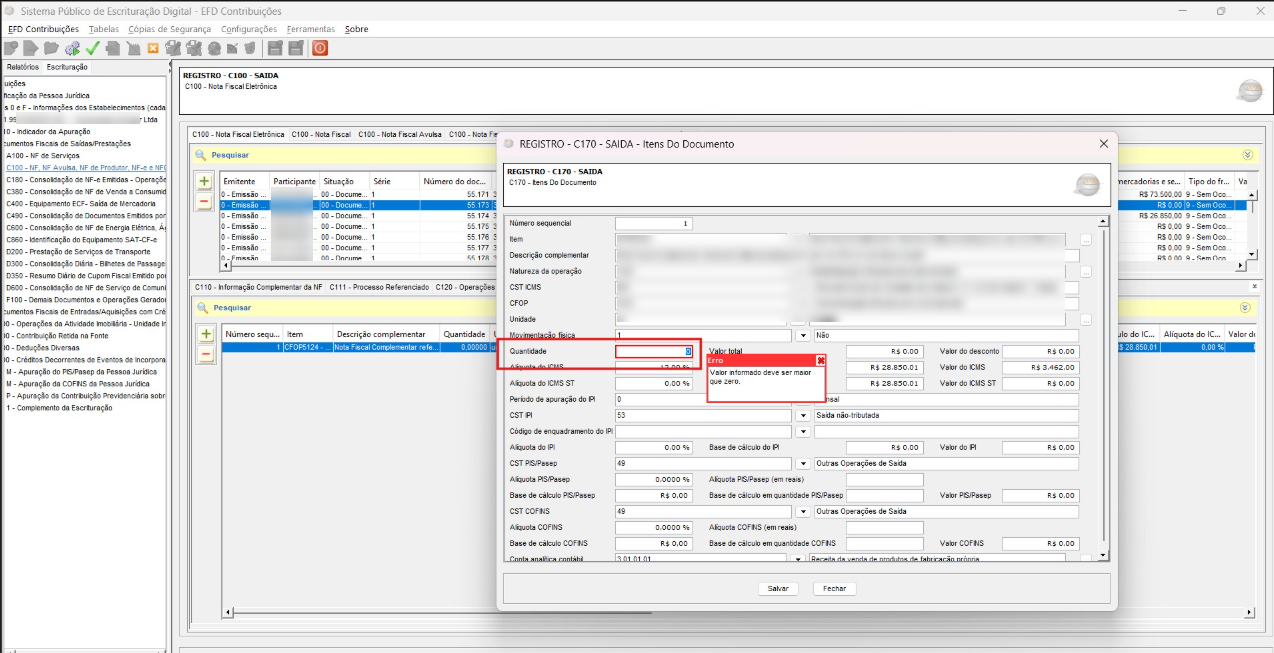
Task: Click the red power exit toolbar icon
Action: pyautogui.click(x=320, y=48)
